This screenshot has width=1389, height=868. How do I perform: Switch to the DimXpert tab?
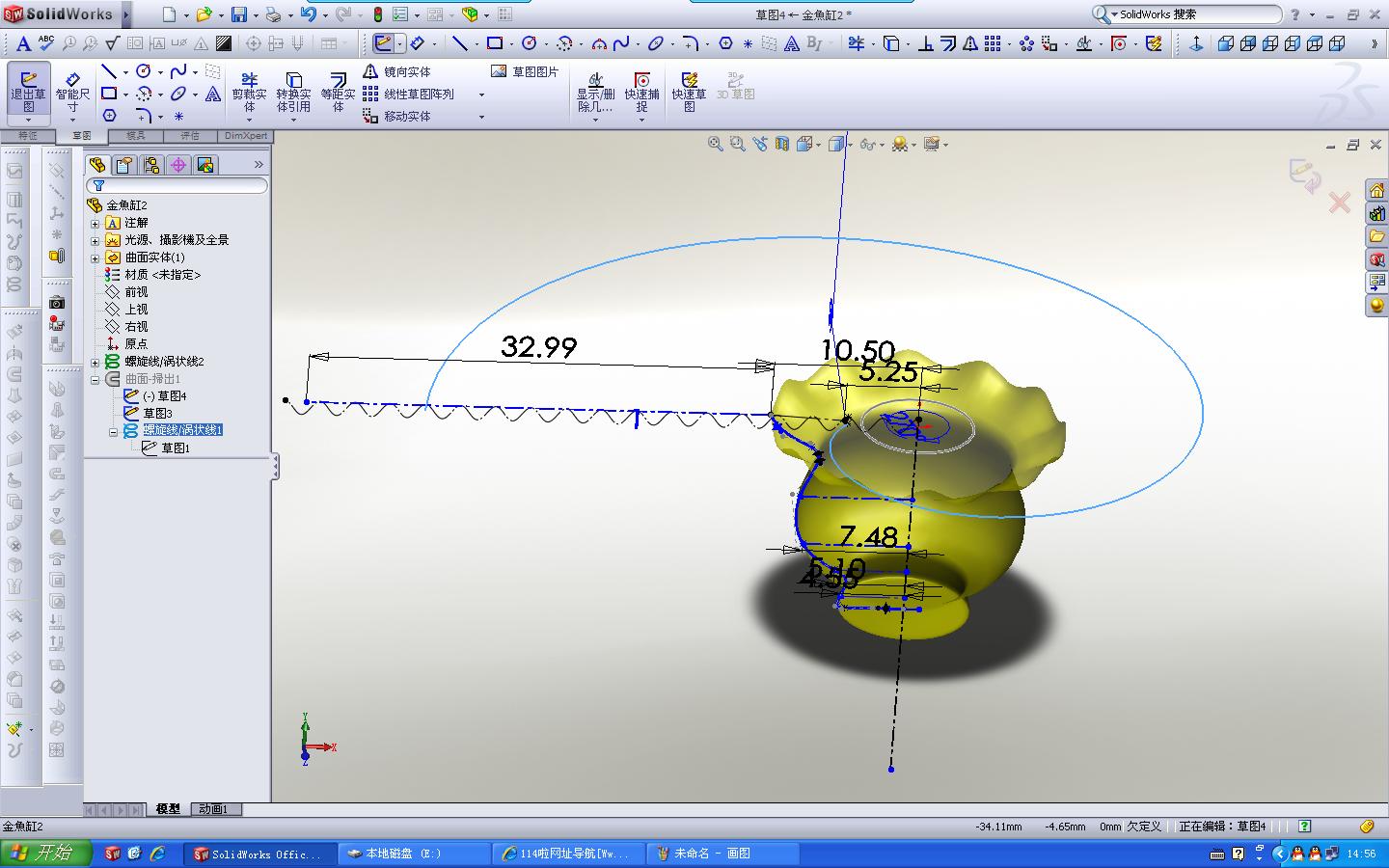(x=246, y=136)
